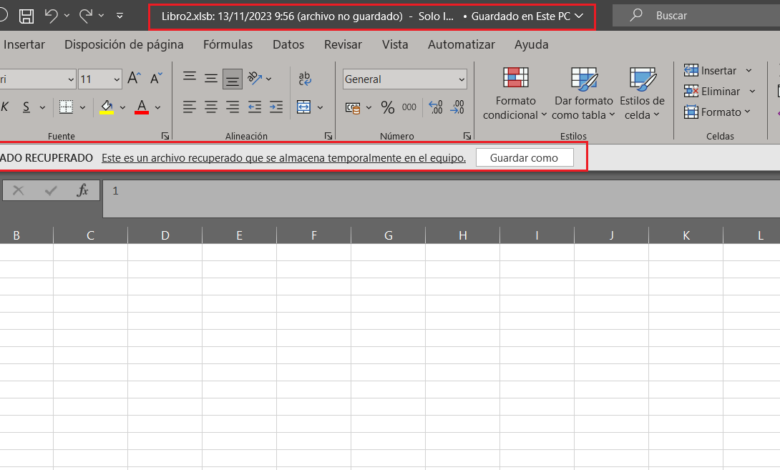Toggle italic K formatting

pyautogui.click(x=5, y=107)
